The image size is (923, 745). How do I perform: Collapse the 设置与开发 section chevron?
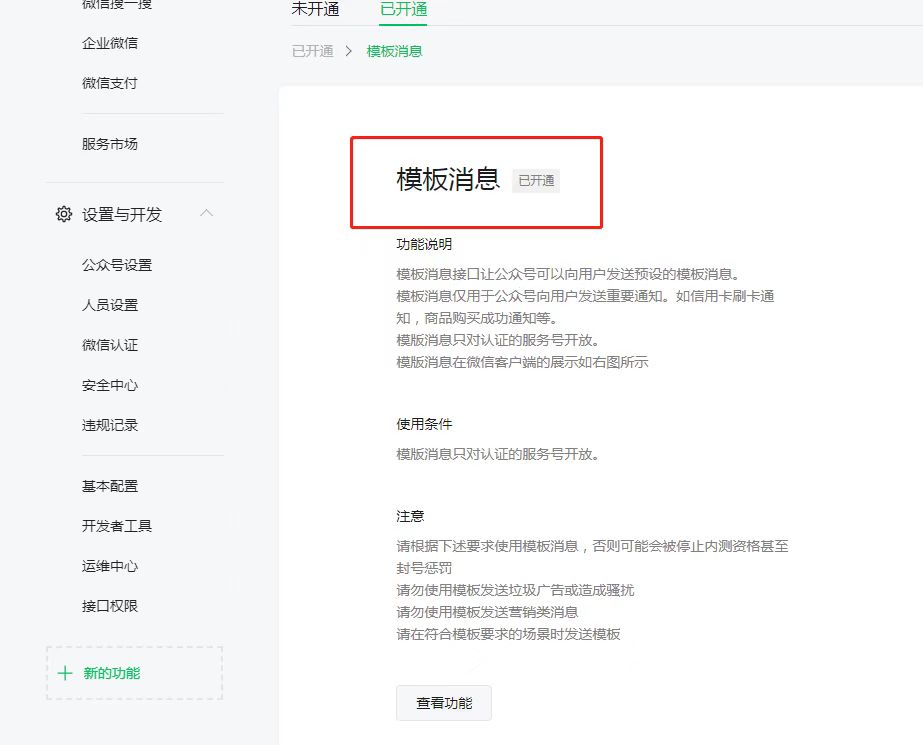click(x=207, y=213)
